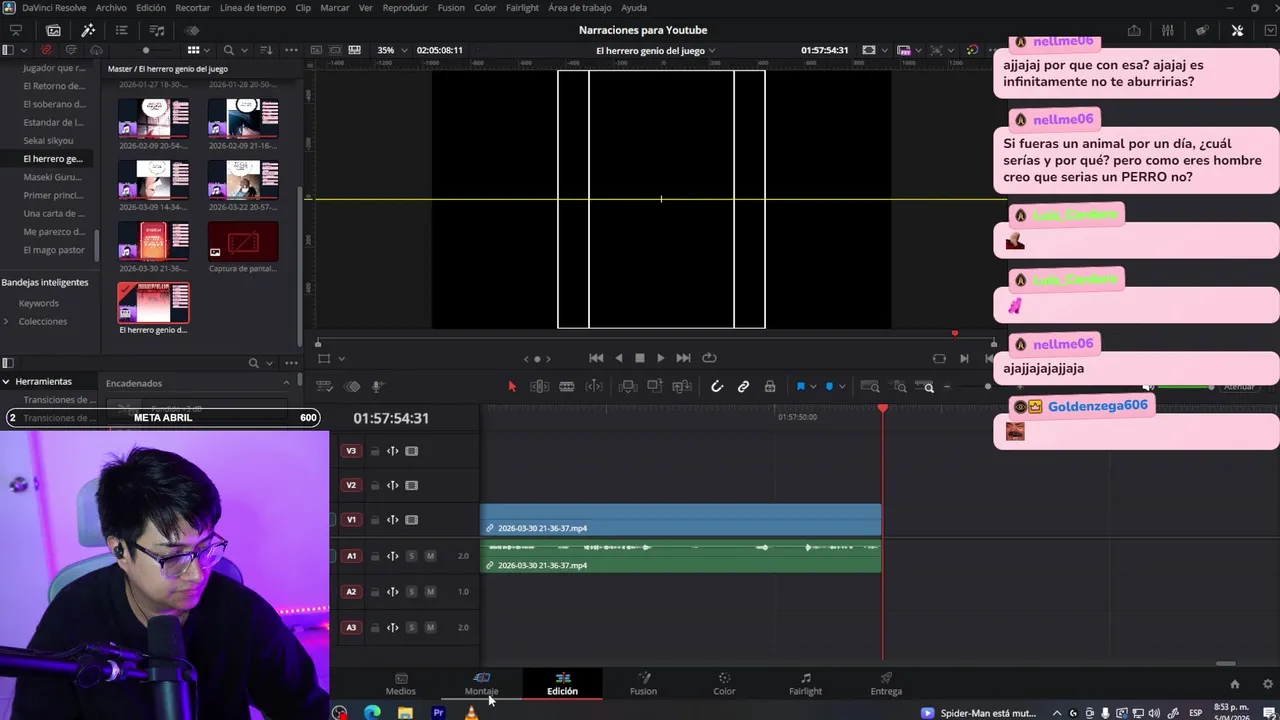Click the Replace Clip toolbar icon
This screenshot has width=1280, height=720.
point(682,387)
